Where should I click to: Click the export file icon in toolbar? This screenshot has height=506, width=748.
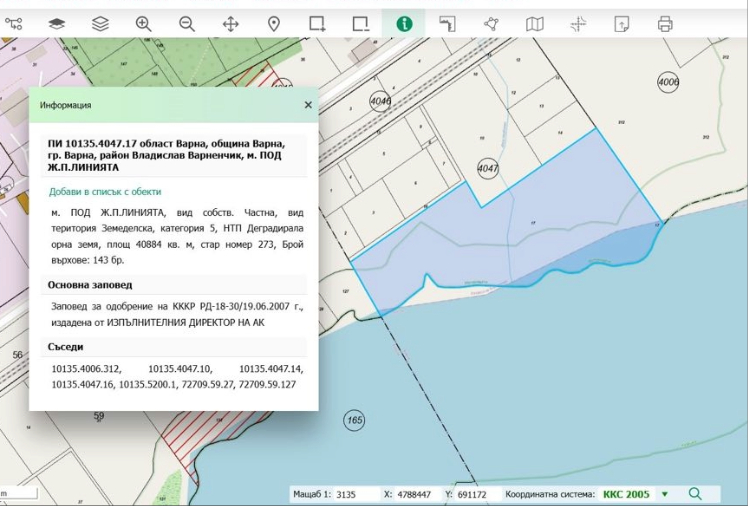pos(622,23)
